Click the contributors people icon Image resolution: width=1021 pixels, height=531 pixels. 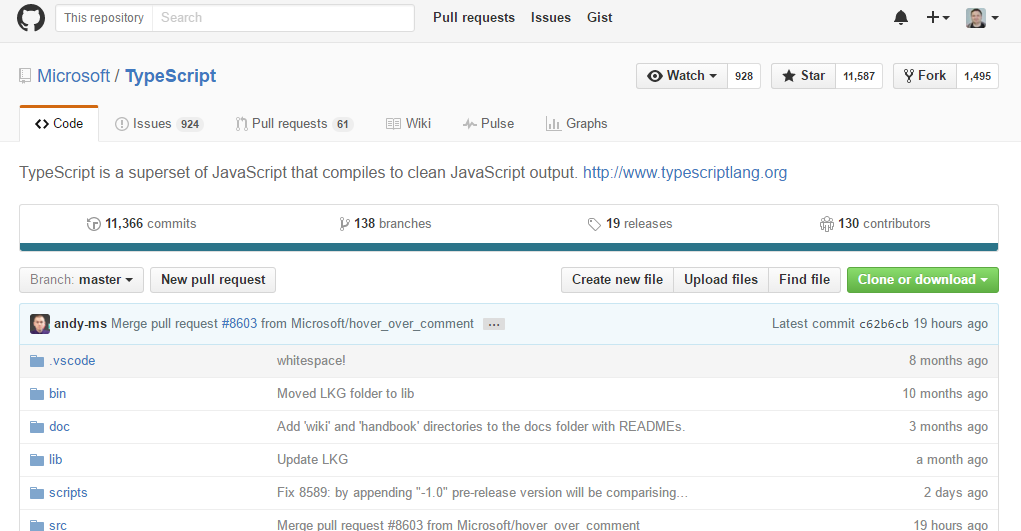(x=826, y=224)
